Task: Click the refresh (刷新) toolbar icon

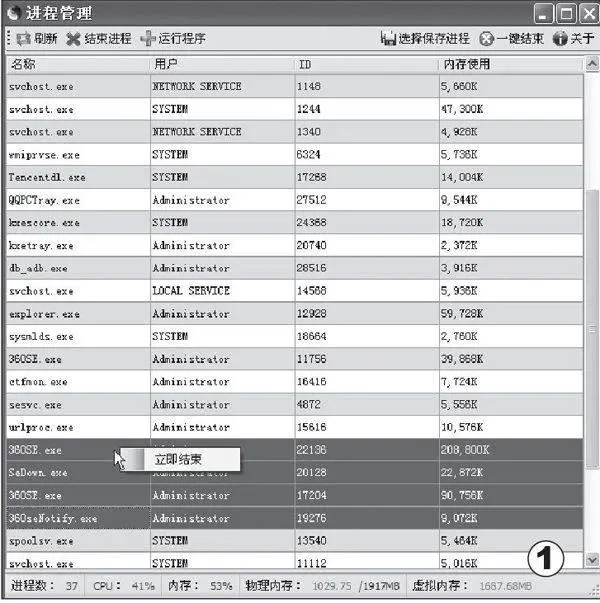Action: click(x=23, y=39)
